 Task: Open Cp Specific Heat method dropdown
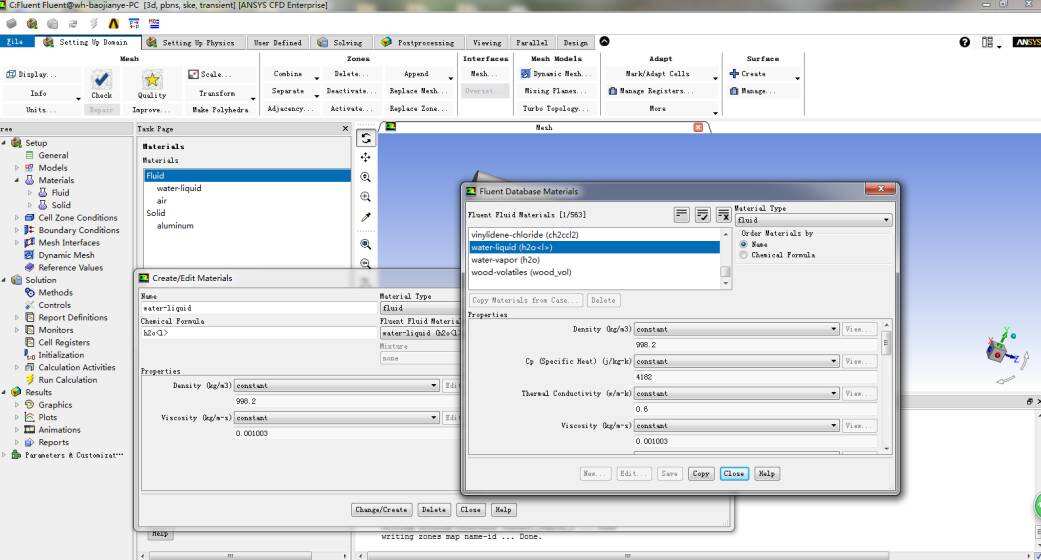tap(736, 361)
